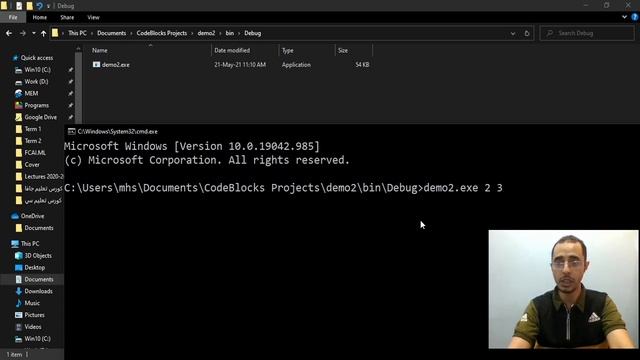This screenshot has width=640, height=360.
Task: Open the recent locations dropdown
Action: pyautogui.click(x=33, y=33)
